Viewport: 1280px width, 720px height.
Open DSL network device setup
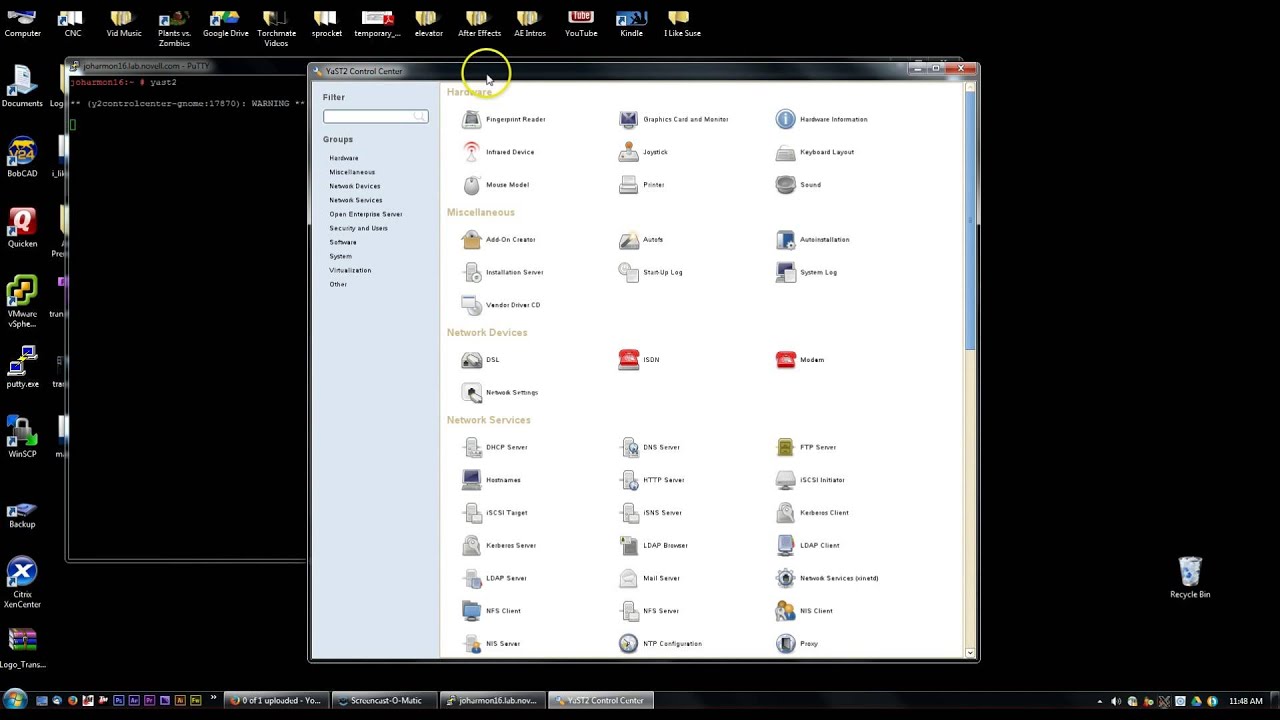pyautogui.click(x=481, y=360)
